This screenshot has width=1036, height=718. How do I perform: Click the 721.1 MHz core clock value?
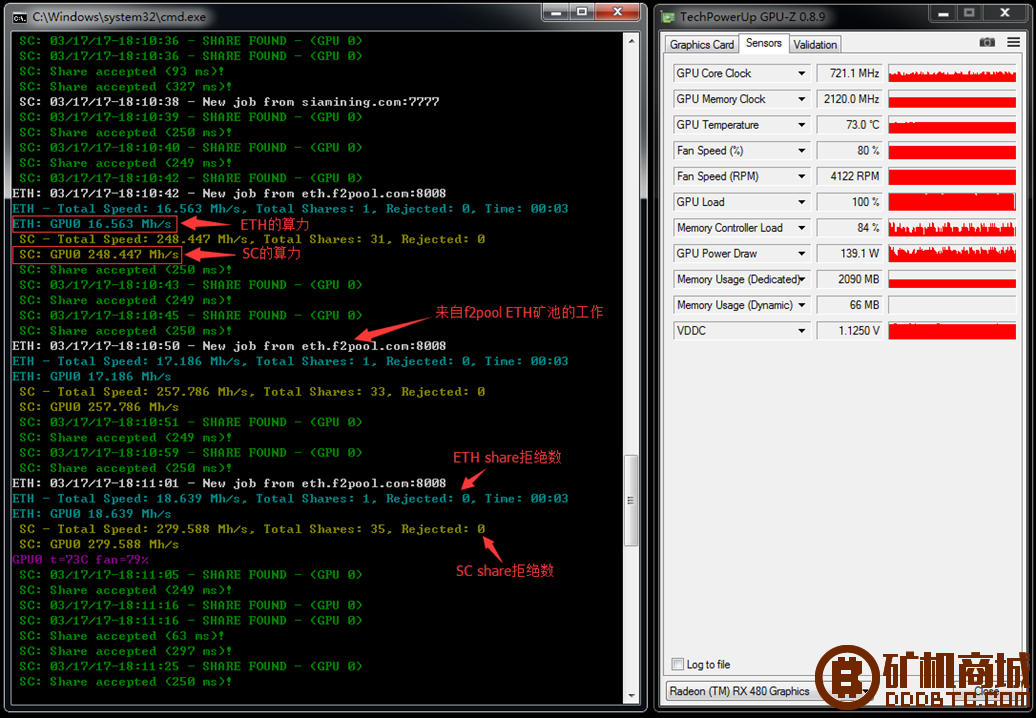pyautogui.click(x=850, y=73)
